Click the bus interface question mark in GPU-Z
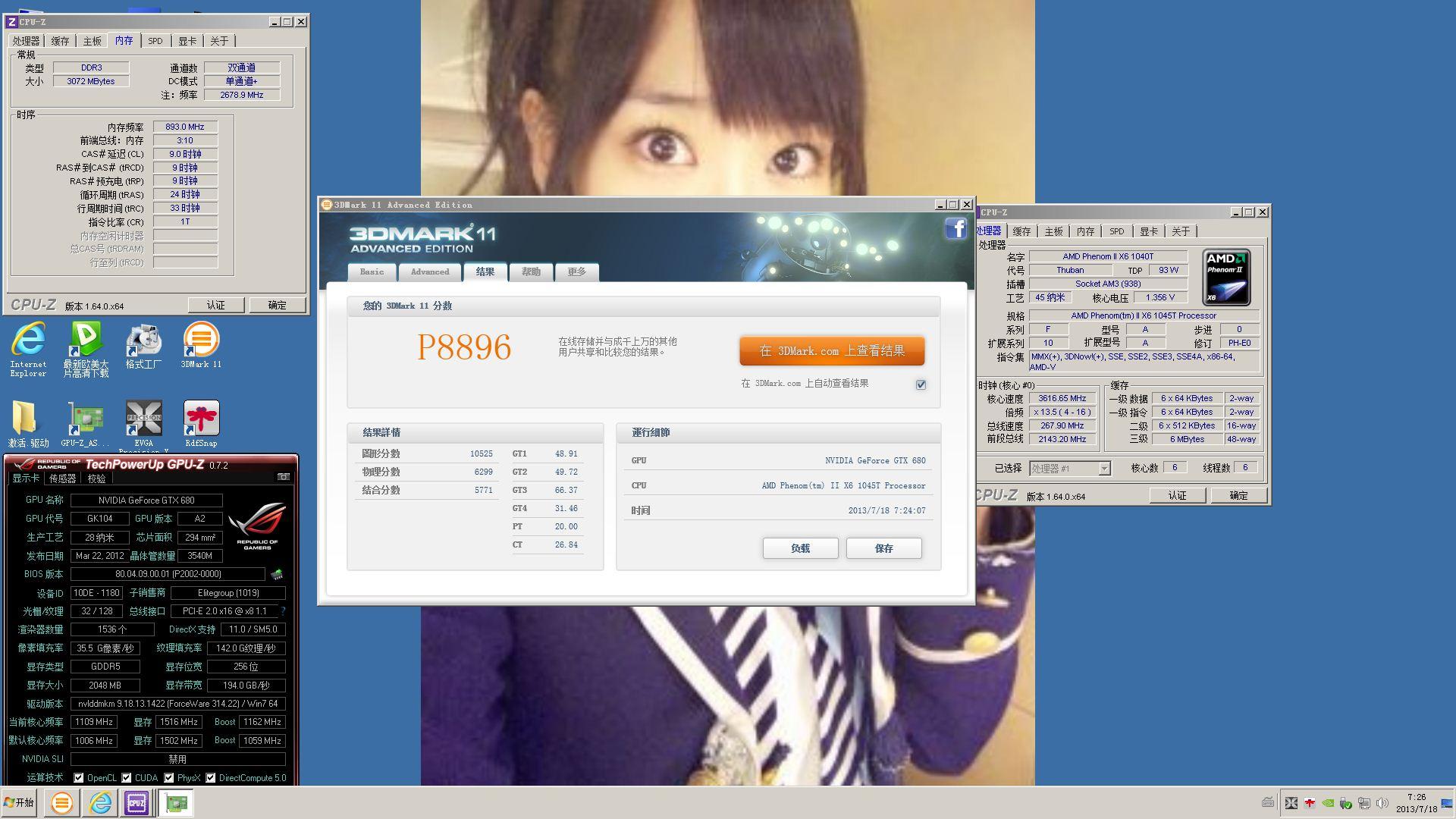 click(283, 611)
